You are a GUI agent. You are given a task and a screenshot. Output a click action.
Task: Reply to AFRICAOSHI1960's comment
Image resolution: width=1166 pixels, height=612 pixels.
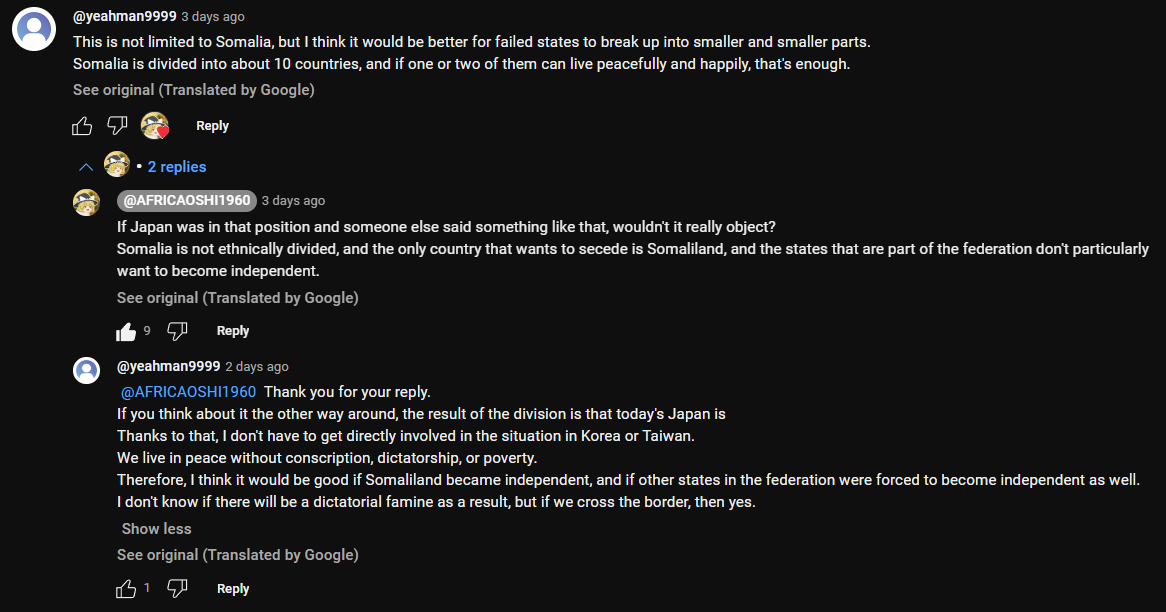tap(233, 331)
